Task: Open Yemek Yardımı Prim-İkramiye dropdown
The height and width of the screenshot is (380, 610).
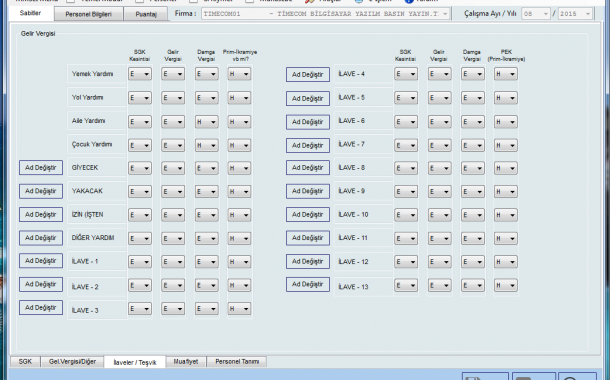Action: [x=239, y=74]
